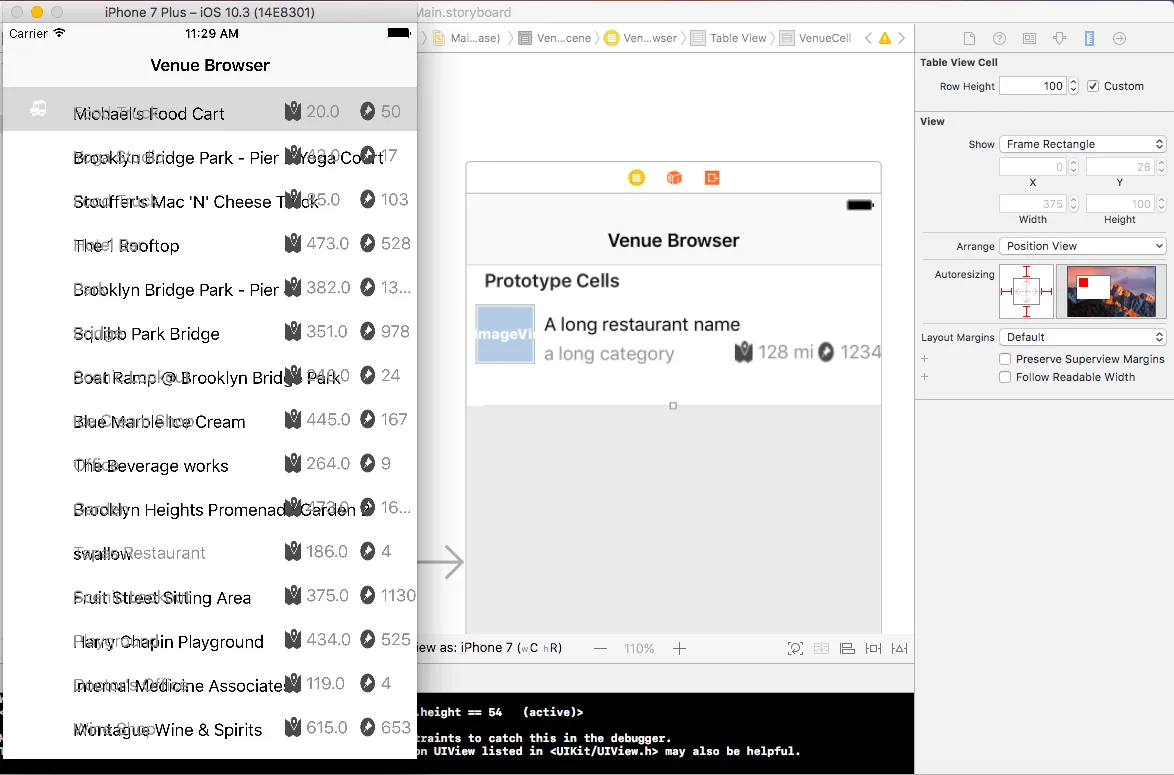Click the X position stepper
This screenshot has height=775, width=1174.
pos(1074,167)
